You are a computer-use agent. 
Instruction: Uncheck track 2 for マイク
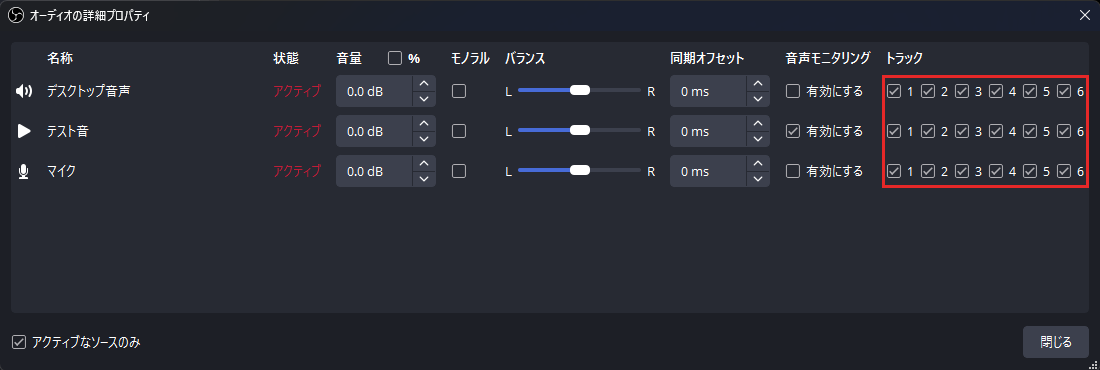click(x=928, y=171)
